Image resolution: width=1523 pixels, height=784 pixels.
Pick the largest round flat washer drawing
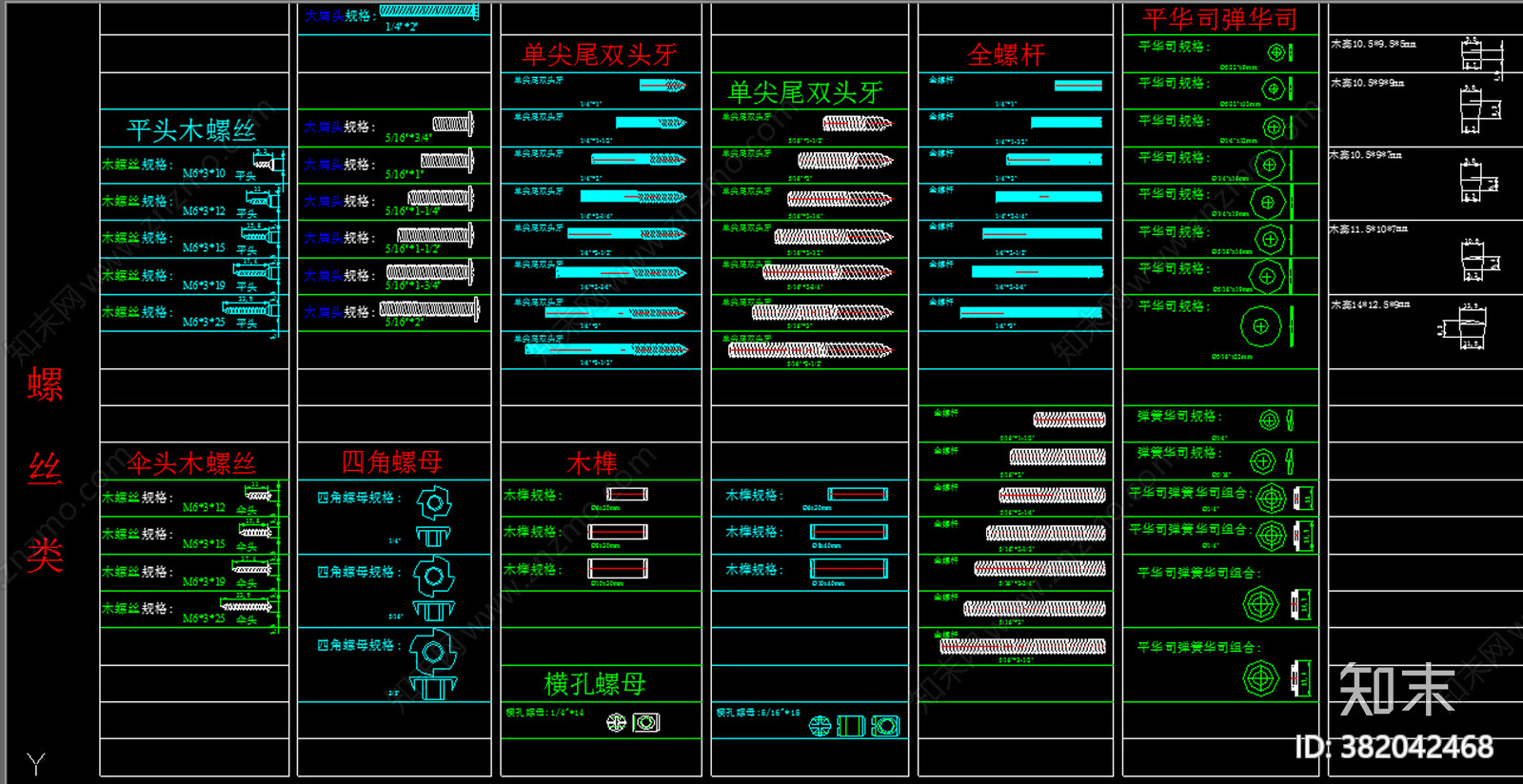(1261, 326)
